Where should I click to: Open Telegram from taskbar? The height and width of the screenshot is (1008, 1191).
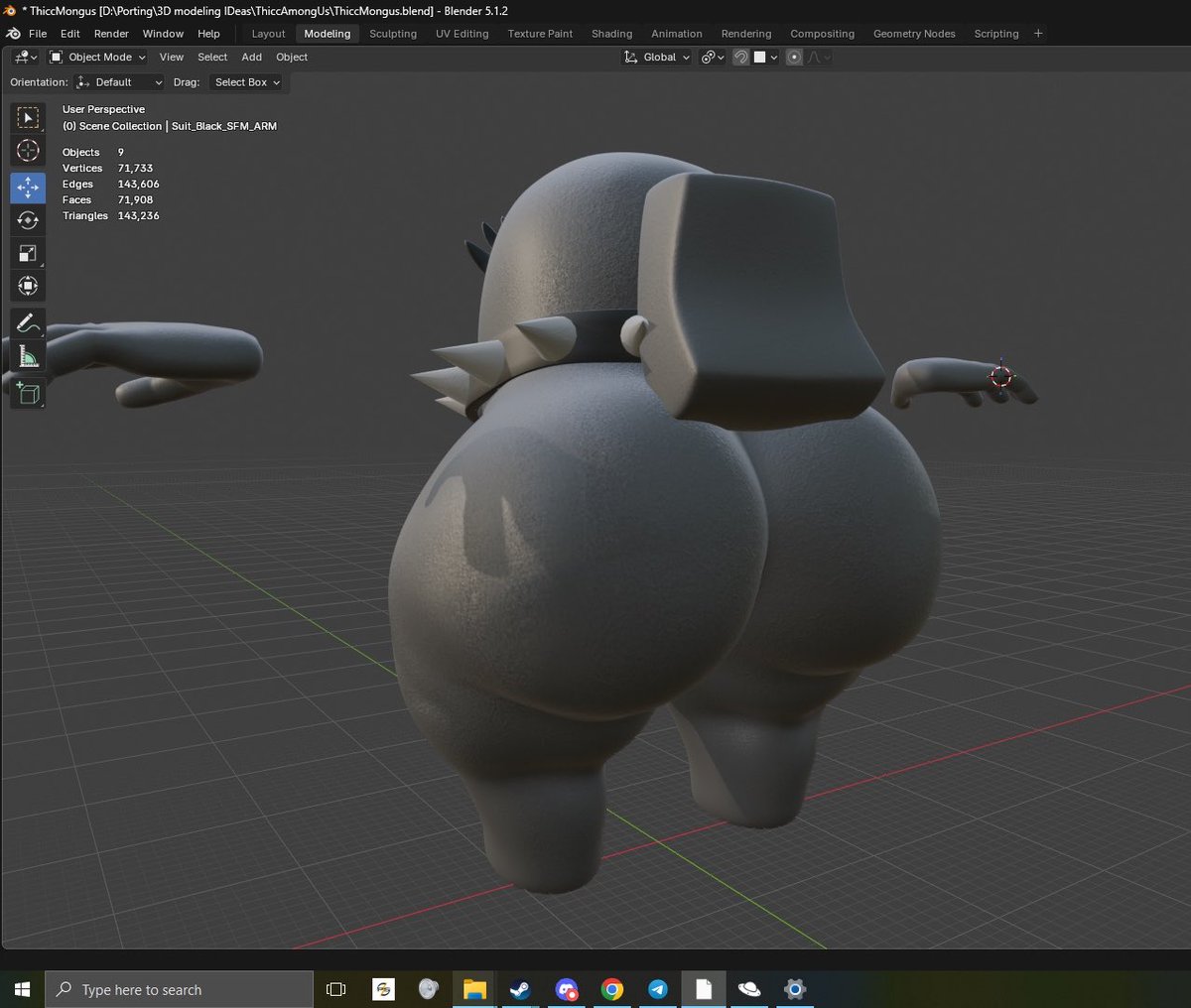(x=657, y=989)
